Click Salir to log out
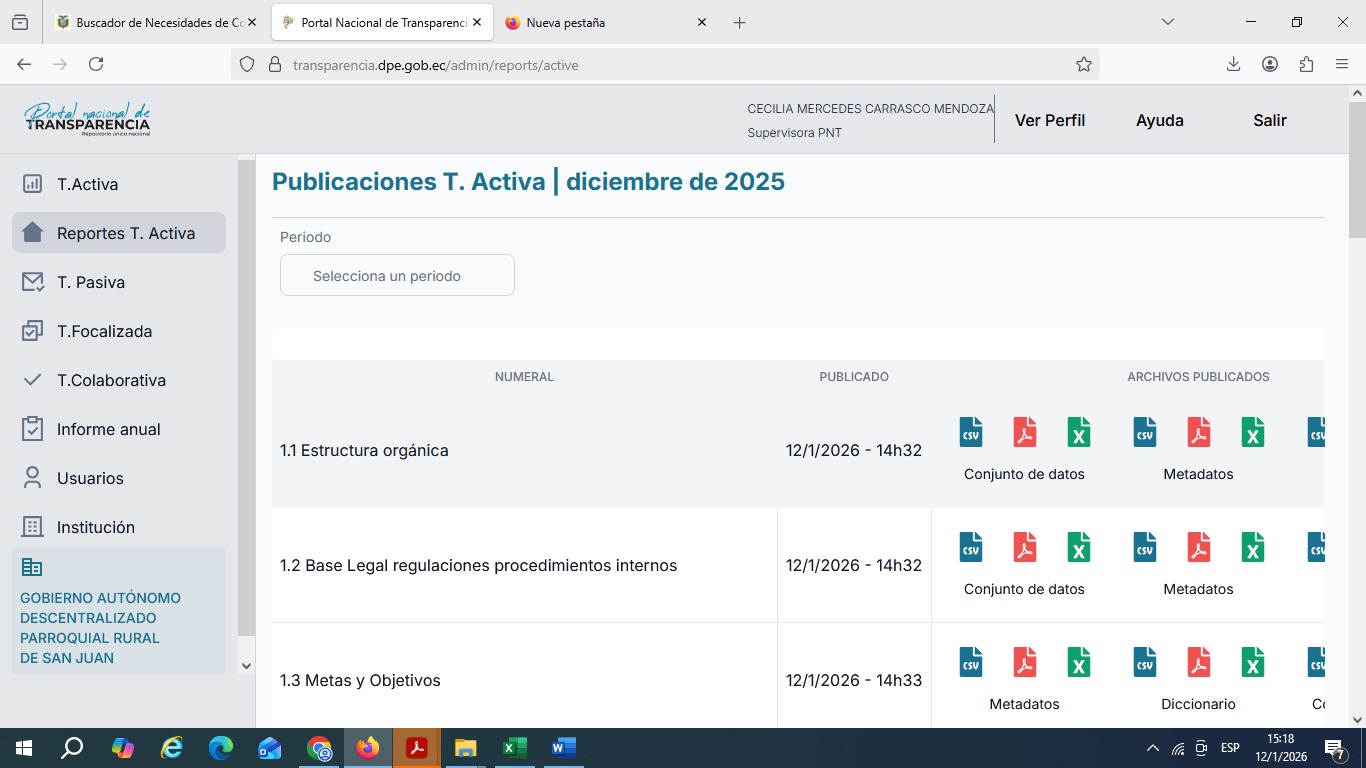This screenshot has height=768, width=1366. click(1269, 120)
